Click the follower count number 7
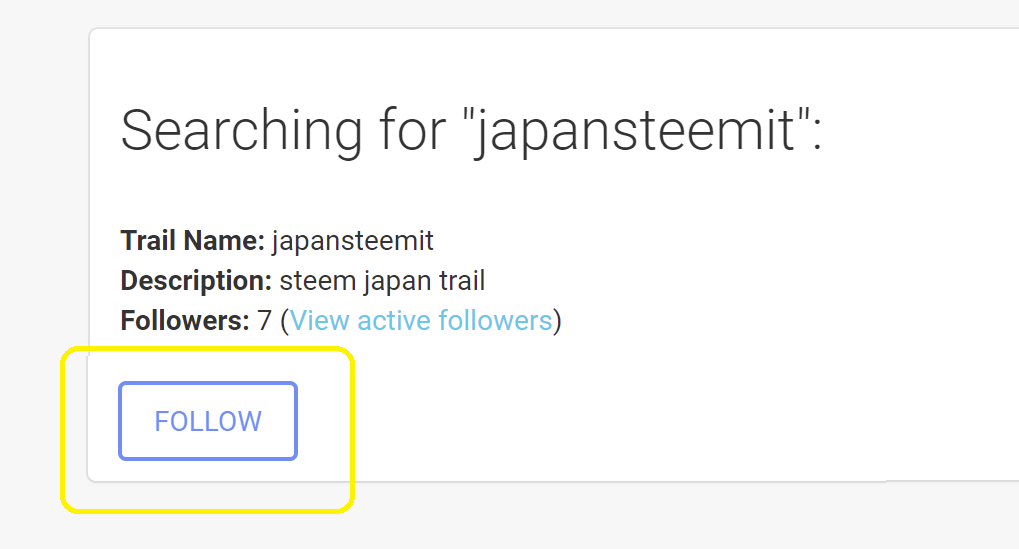 265,321
